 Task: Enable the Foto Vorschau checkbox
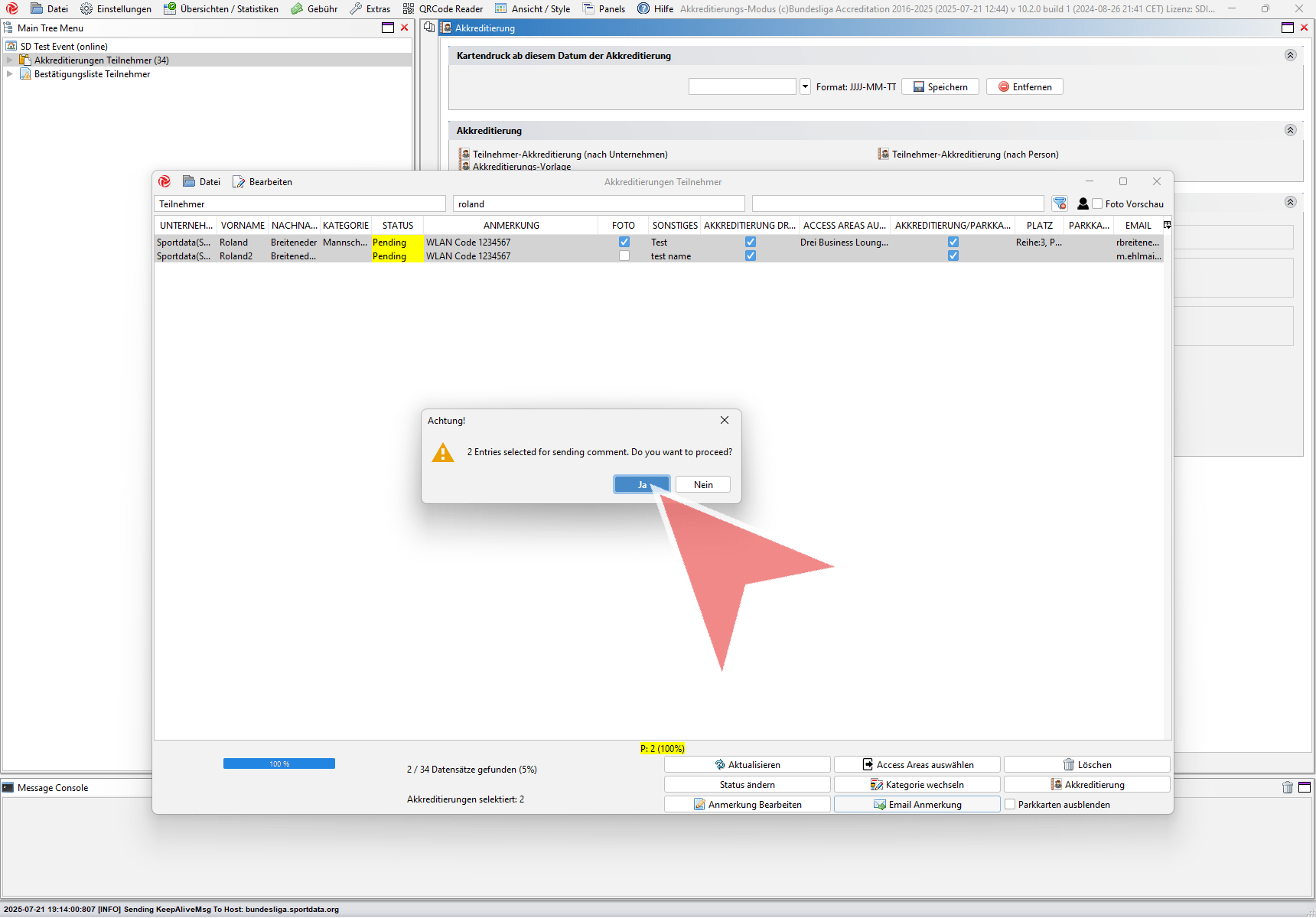coord(1097,203)
